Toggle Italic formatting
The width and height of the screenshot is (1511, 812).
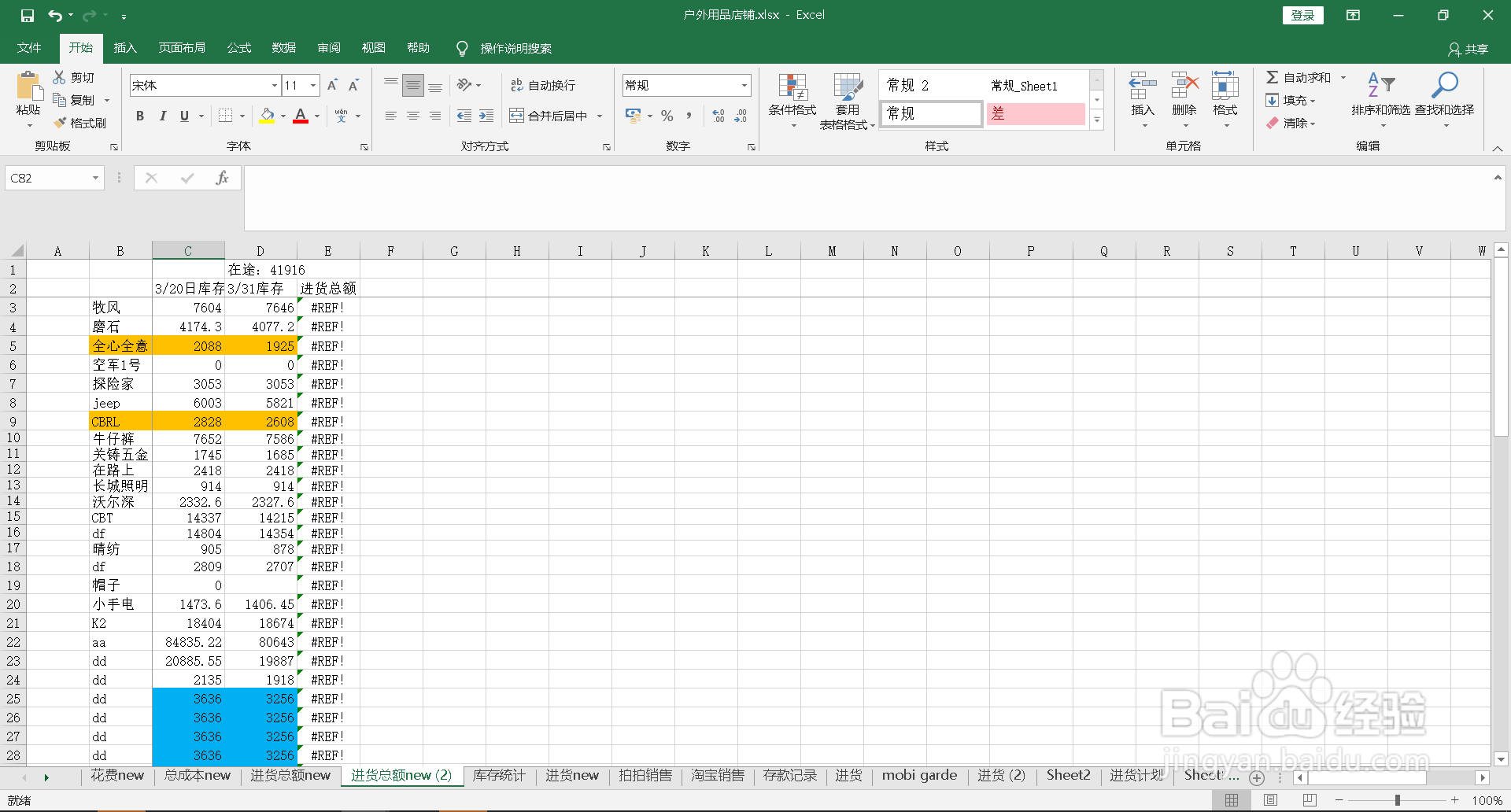click(x=162, y=116)
